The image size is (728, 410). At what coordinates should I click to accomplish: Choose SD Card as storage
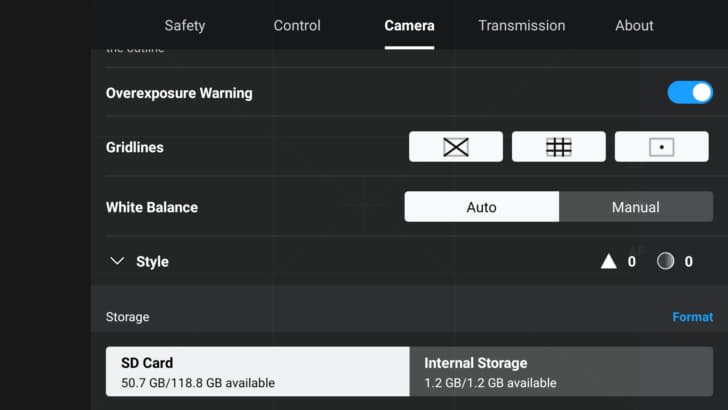click(x=258, y=372)
